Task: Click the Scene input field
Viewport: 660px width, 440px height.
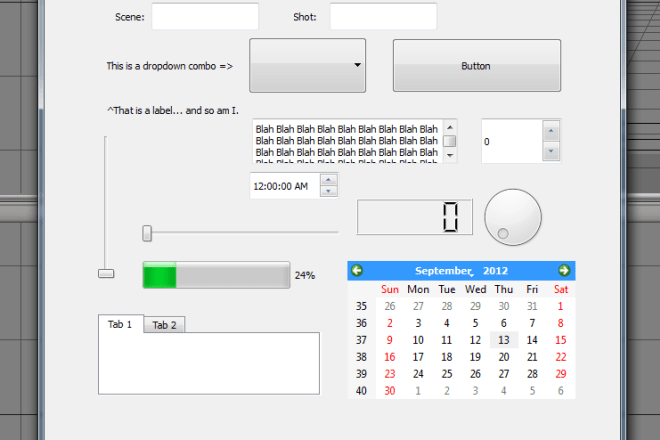Action: pyautogui.click(x=204, y=17)
